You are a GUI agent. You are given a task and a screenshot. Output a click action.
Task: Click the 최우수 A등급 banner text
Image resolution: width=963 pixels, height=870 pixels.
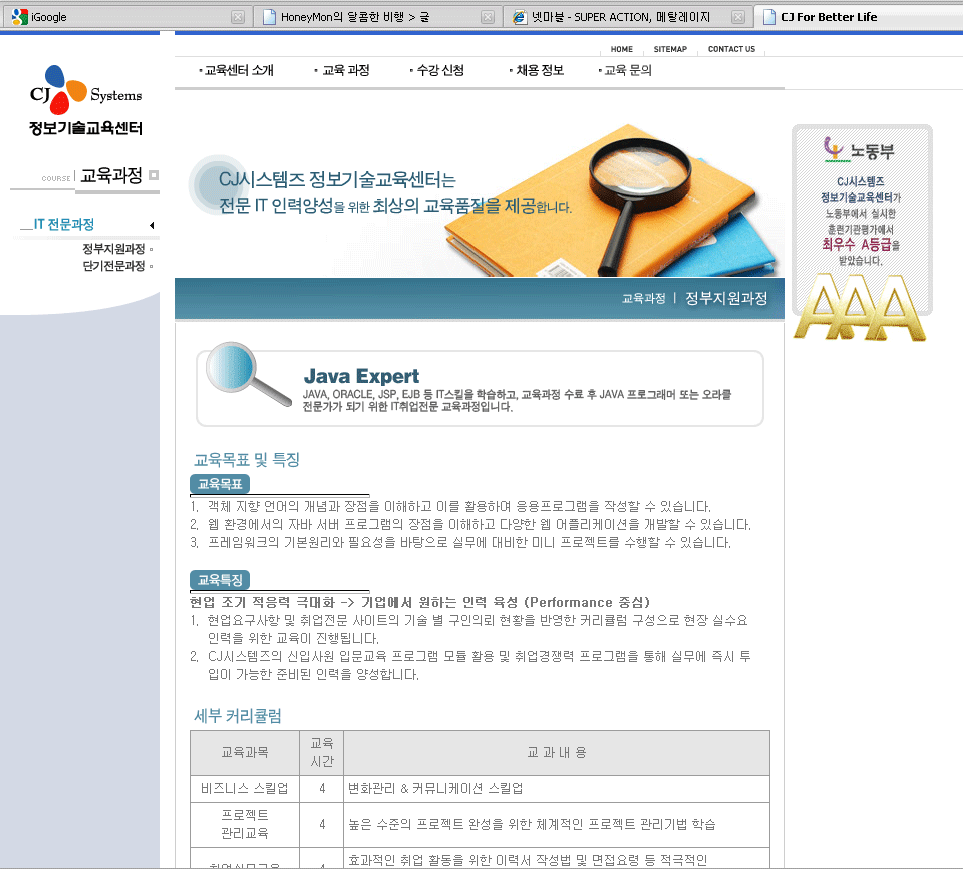(857, 244)
